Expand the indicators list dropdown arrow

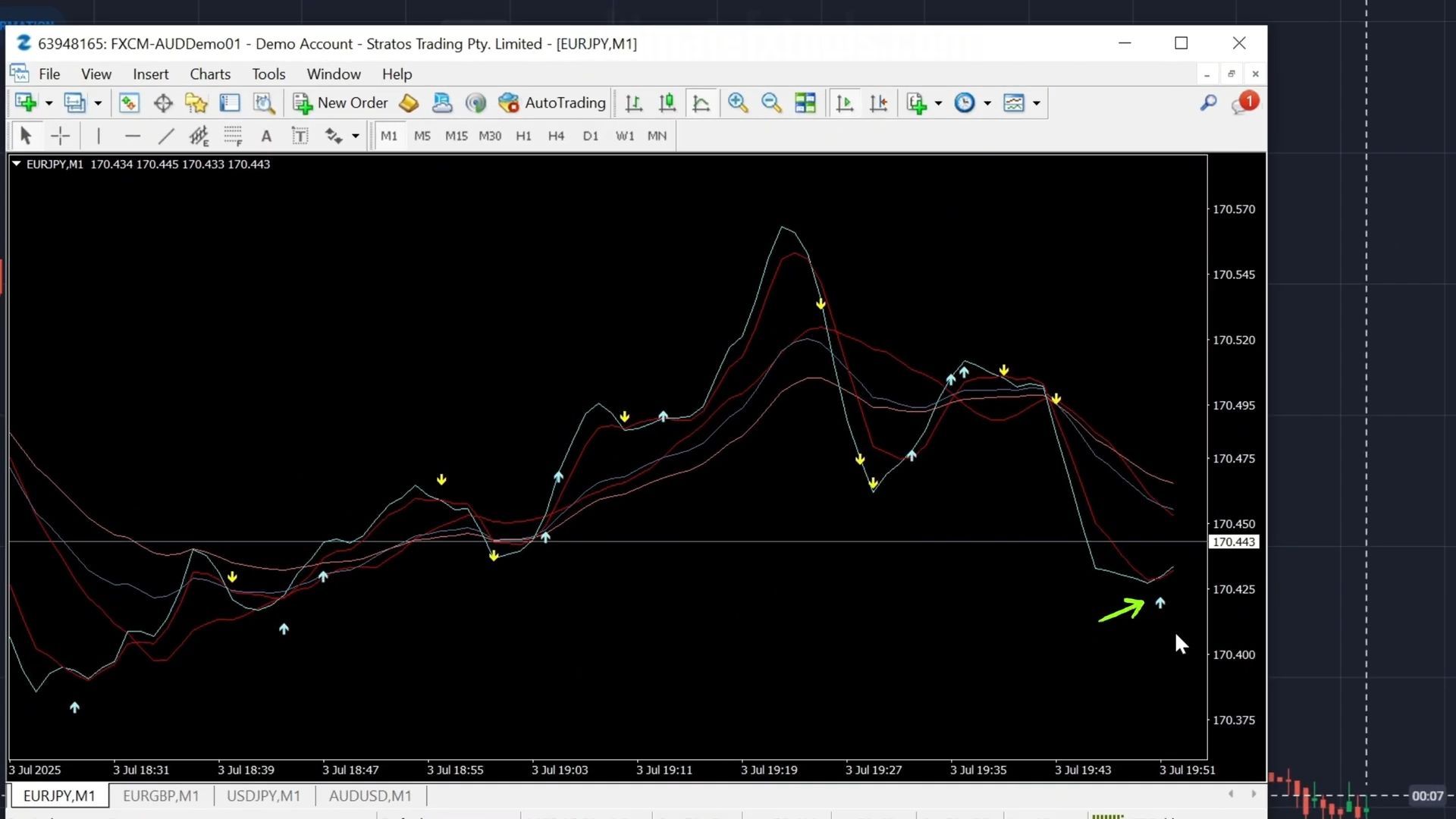[x=938, y=103]
